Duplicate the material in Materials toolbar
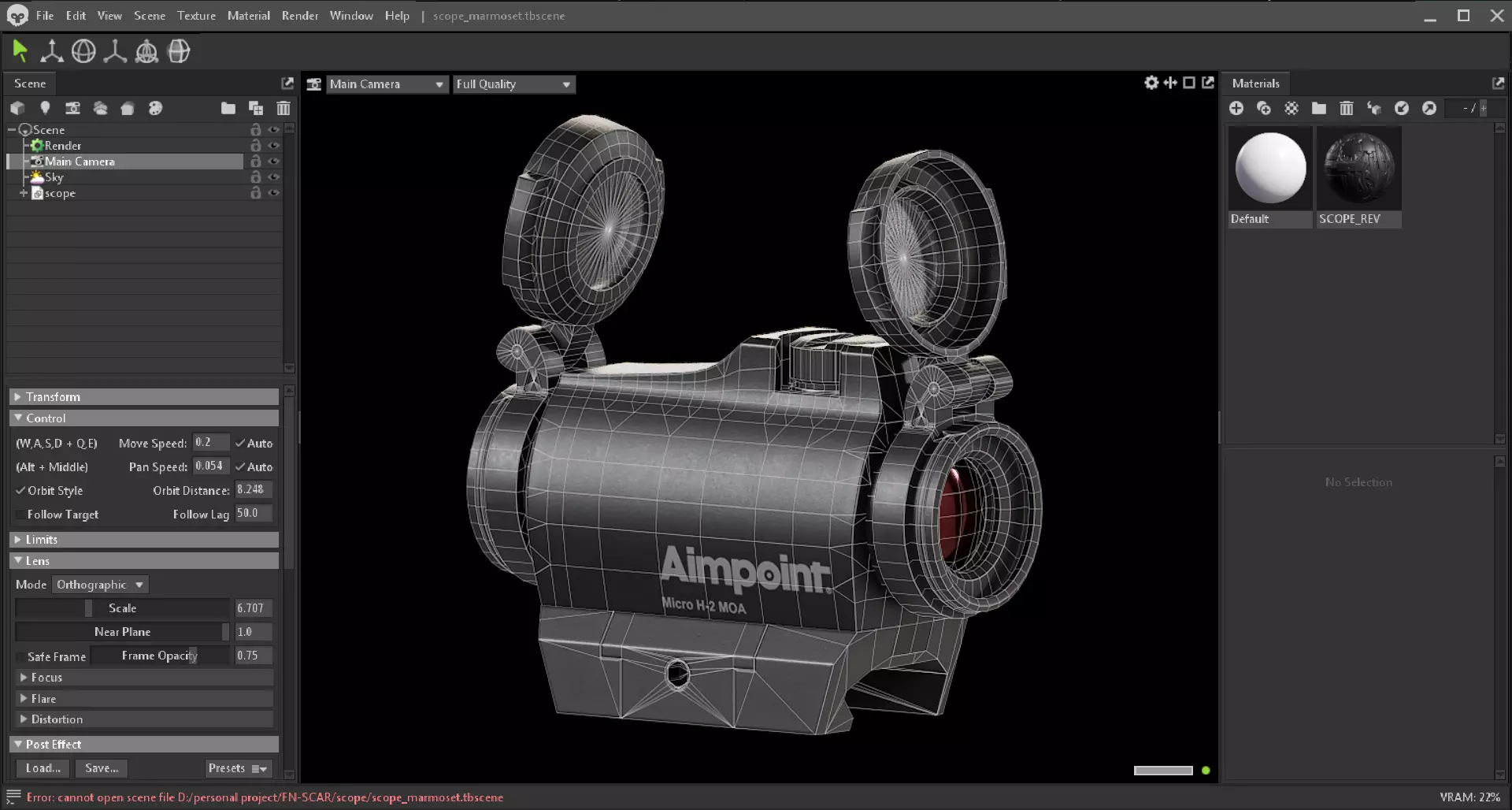The width and height of the screenshot is (1512, 810). coord(1264,108)
